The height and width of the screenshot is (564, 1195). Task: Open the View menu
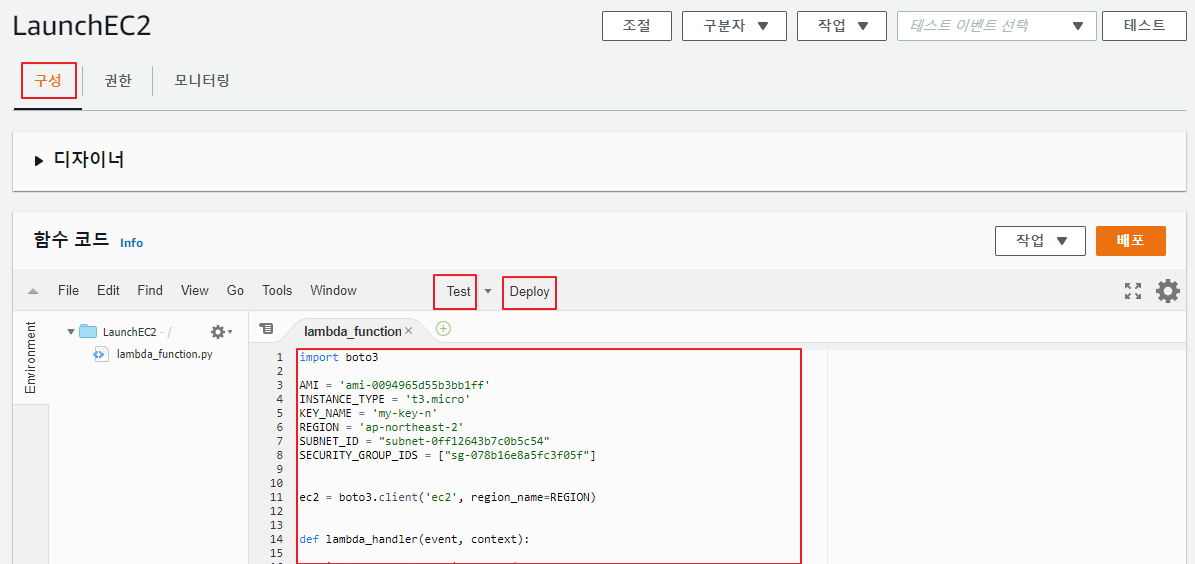[x=194, y=290]
